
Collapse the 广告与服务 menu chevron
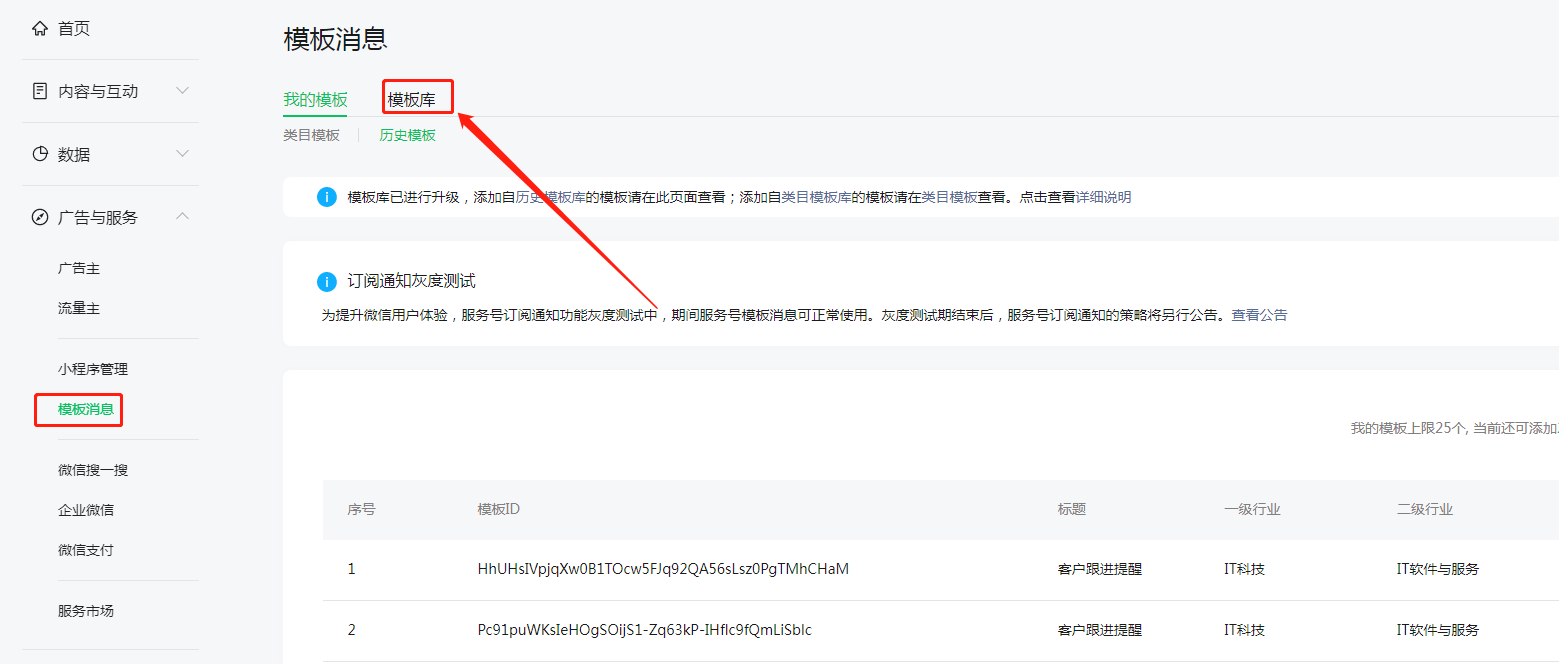pos(183,217)
